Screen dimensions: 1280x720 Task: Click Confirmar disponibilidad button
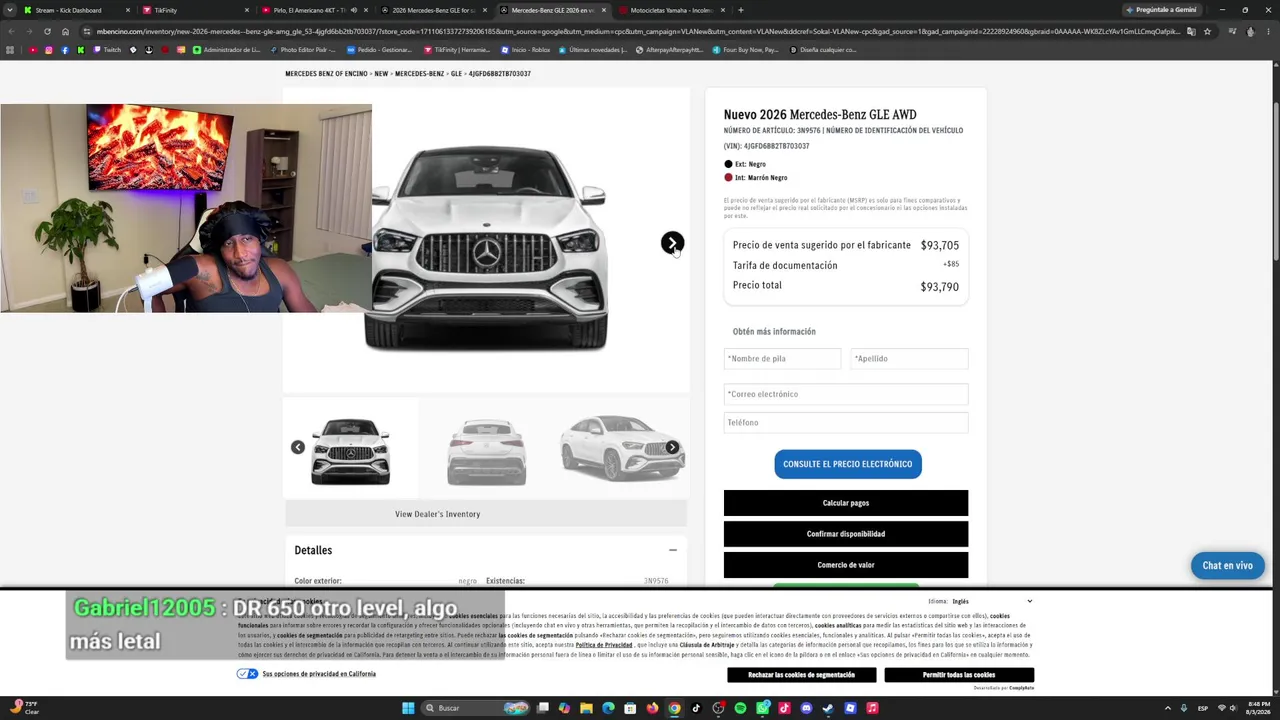point(846,534)
